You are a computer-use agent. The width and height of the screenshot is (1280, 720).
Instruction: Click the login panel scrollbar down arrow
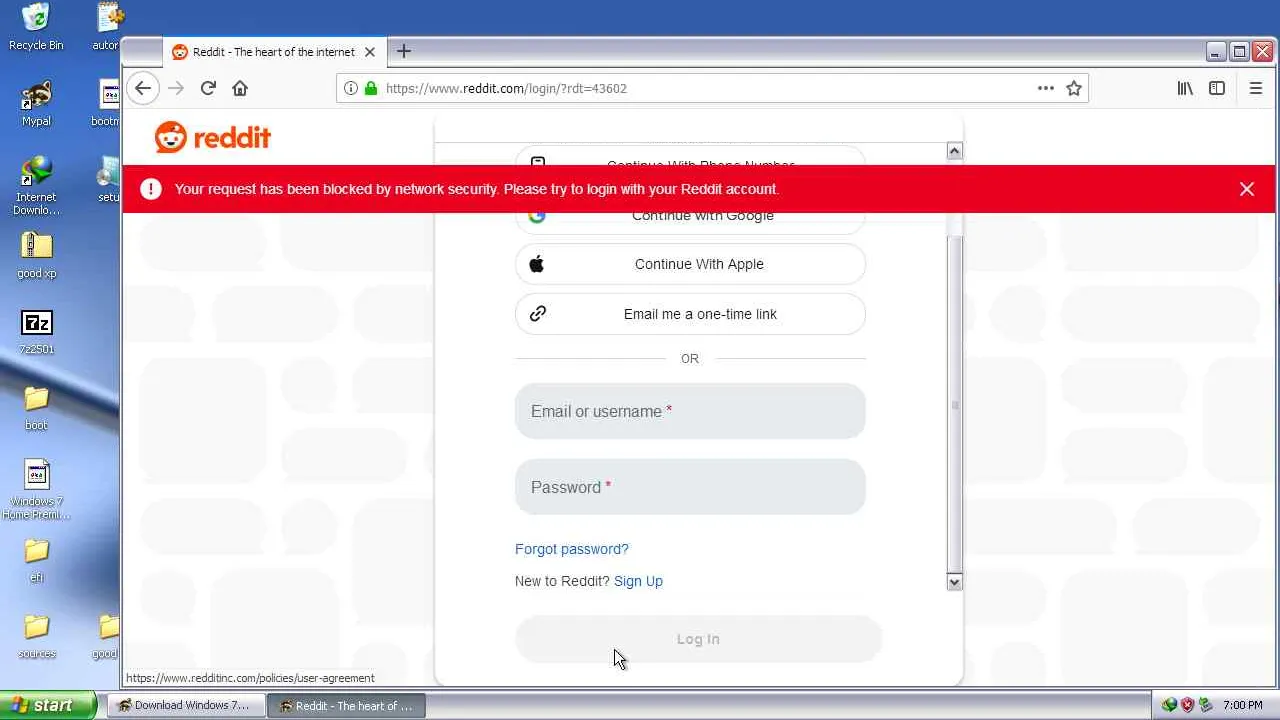(954, 582)
